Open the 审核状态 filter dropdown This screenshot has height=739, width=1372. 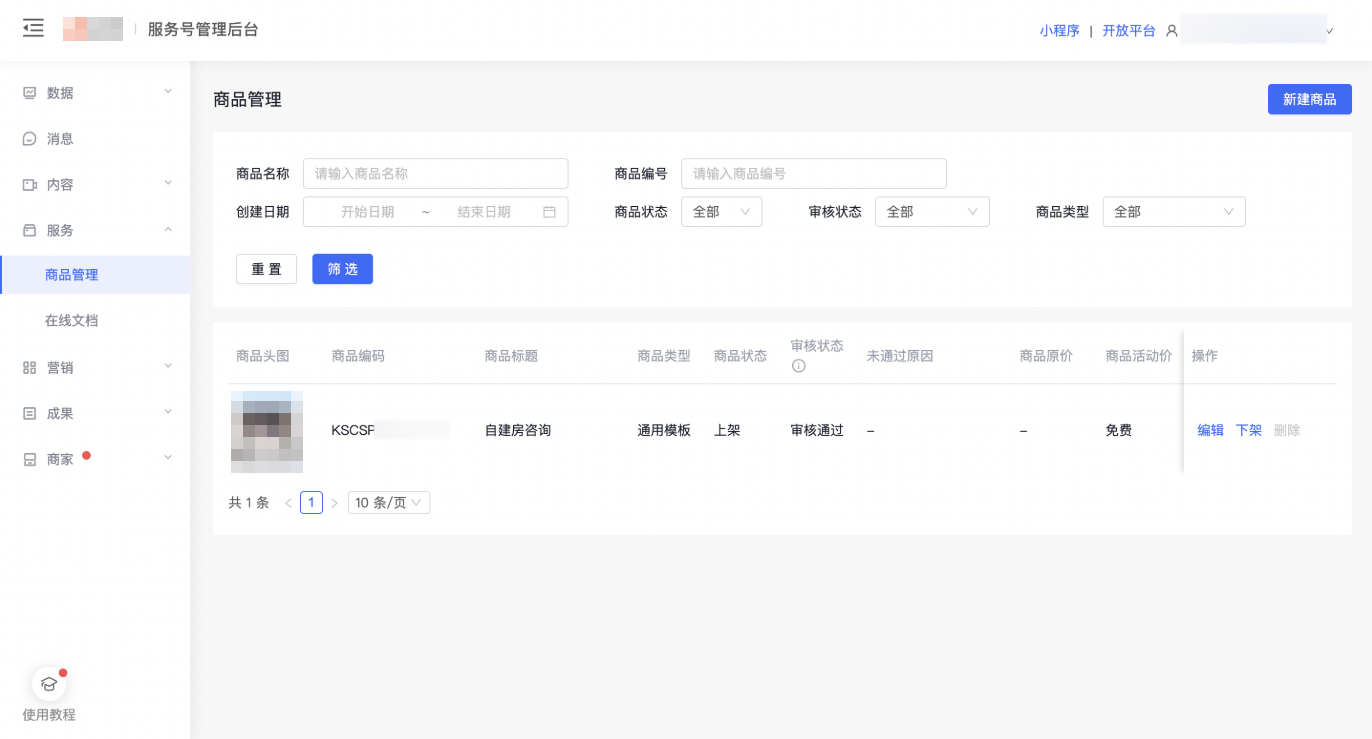tap(931, 212)
